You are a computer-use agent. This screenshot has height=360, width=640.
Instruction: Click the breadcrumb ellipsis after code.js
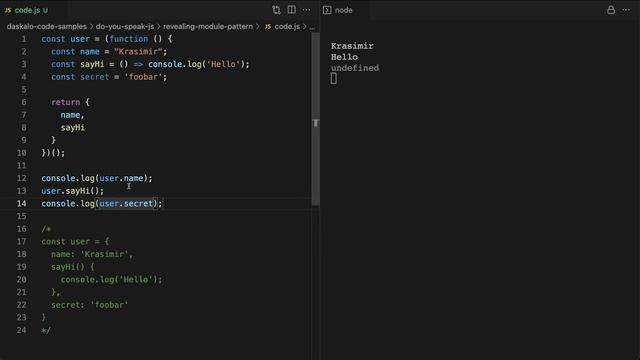click(312, 27)
